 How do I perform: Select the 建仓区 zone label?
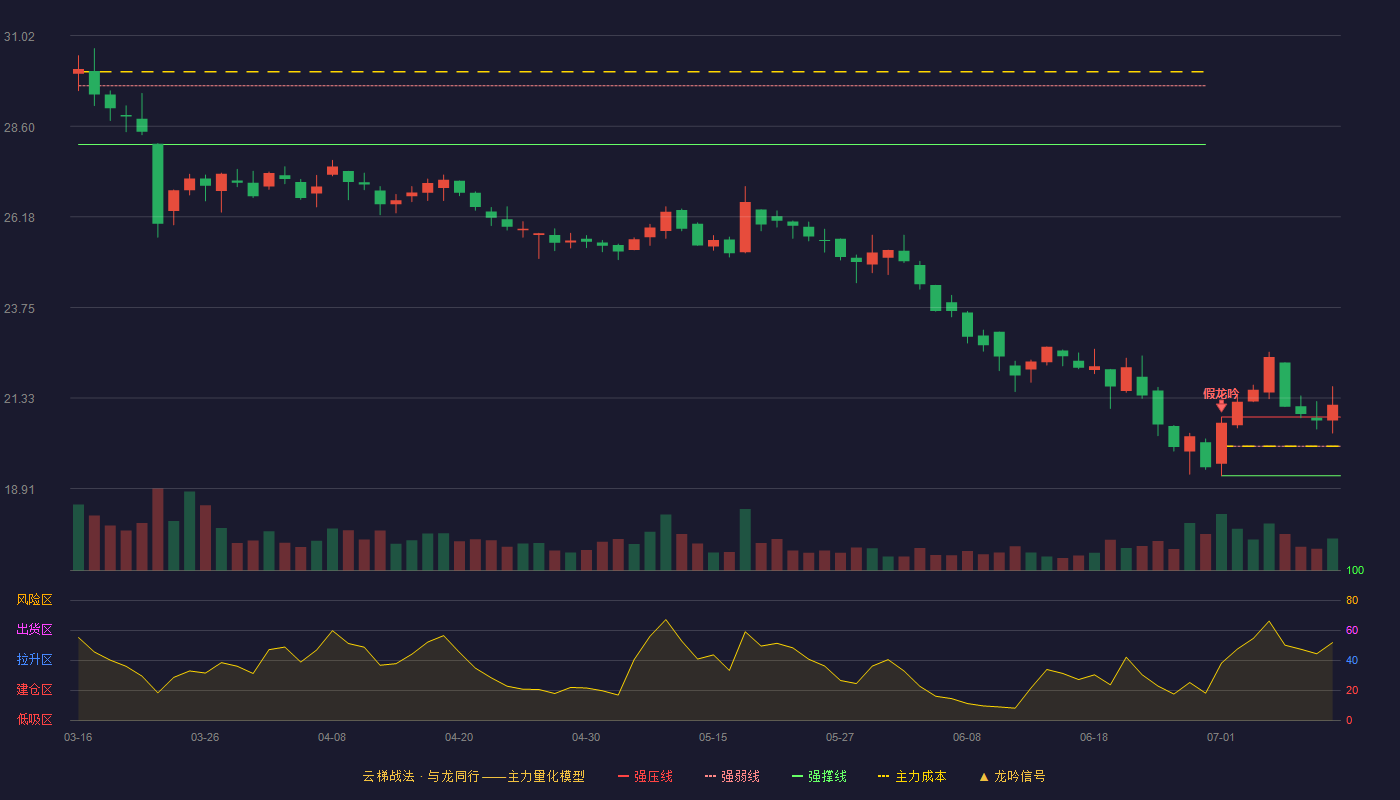click(x=34, y=690)
